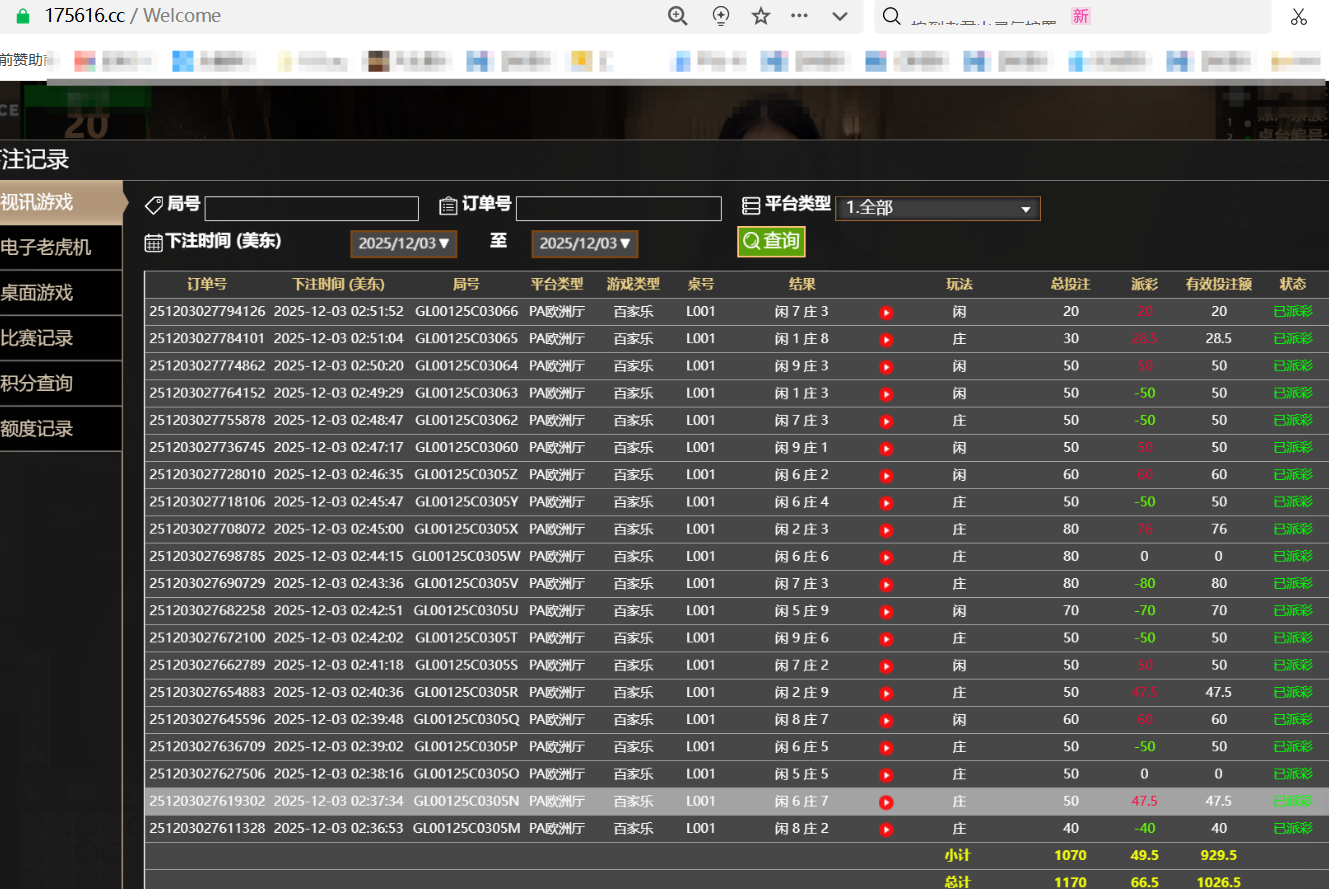
Task: Click replay icon for round GL00125C0305M
Action: click(x=886, y=829)
